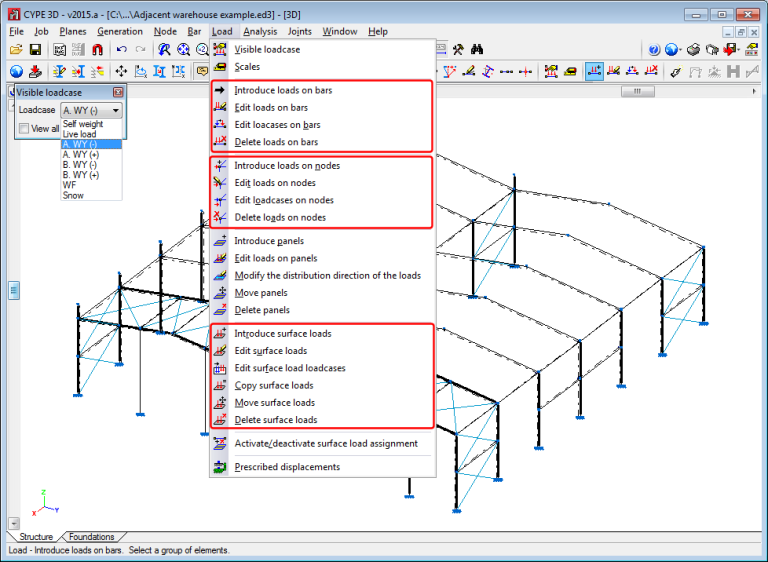Click the four-arrow move icon
This screenshot has width=768, height=562.
pos(121,72)
